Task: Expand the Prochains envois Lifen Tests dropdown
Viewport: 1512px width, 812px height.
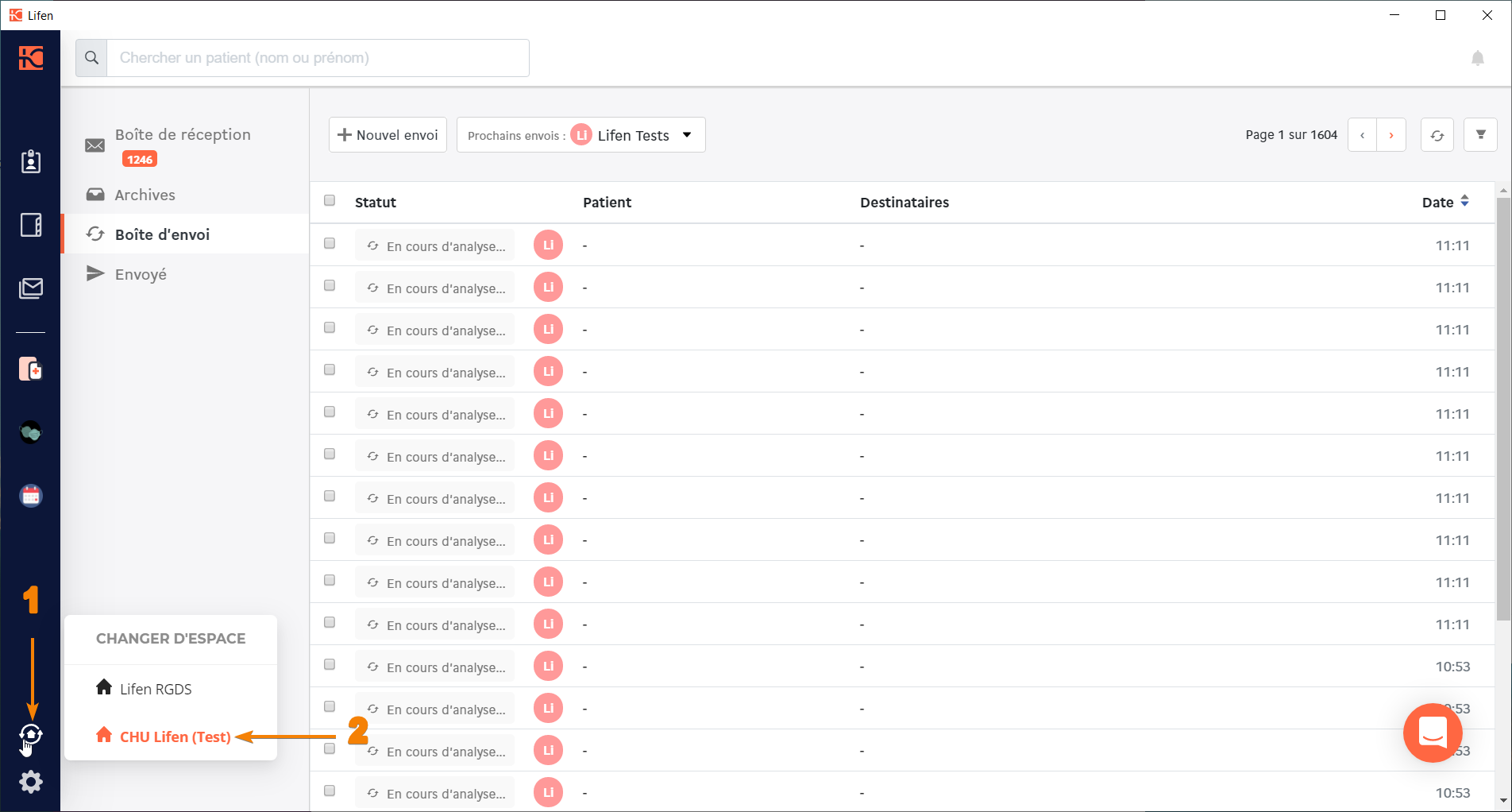Action: click(581, 135)
